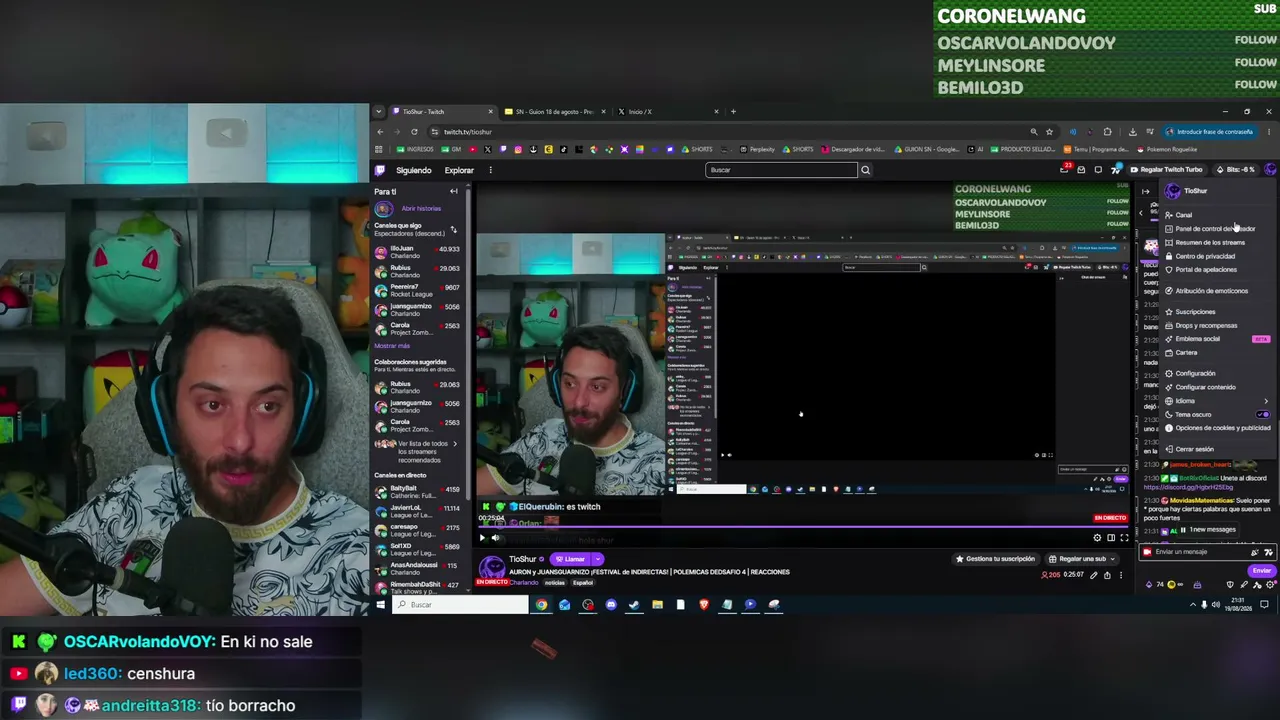Open Steam from the taskbar

(634, 604)
